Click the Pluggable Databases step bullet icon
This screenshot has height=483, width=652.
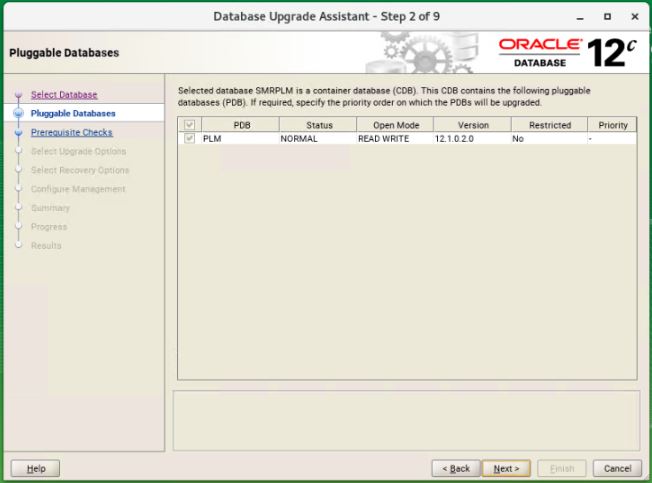point(18,113)
